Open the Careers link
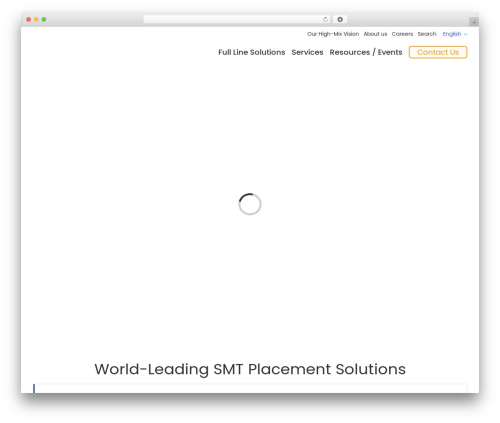 tap(402, 34)
